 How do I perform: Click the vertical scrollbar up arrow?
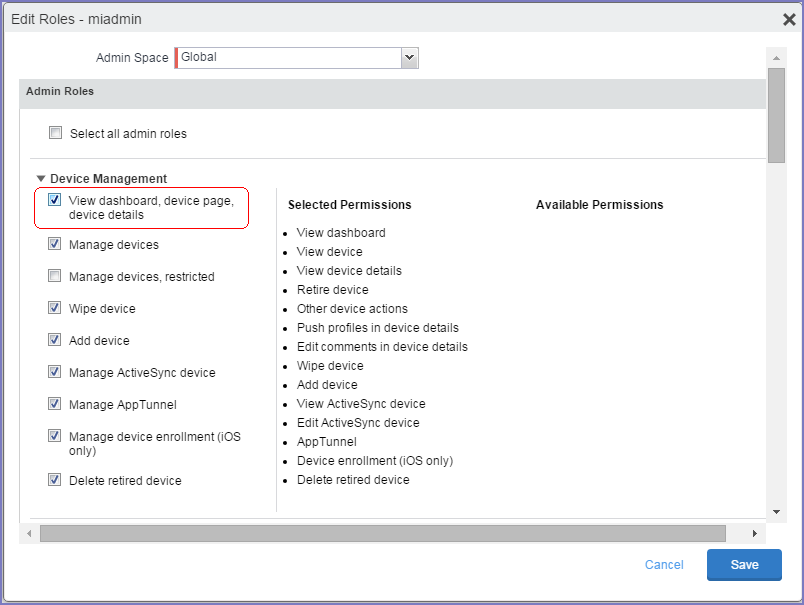pos(776,58)
